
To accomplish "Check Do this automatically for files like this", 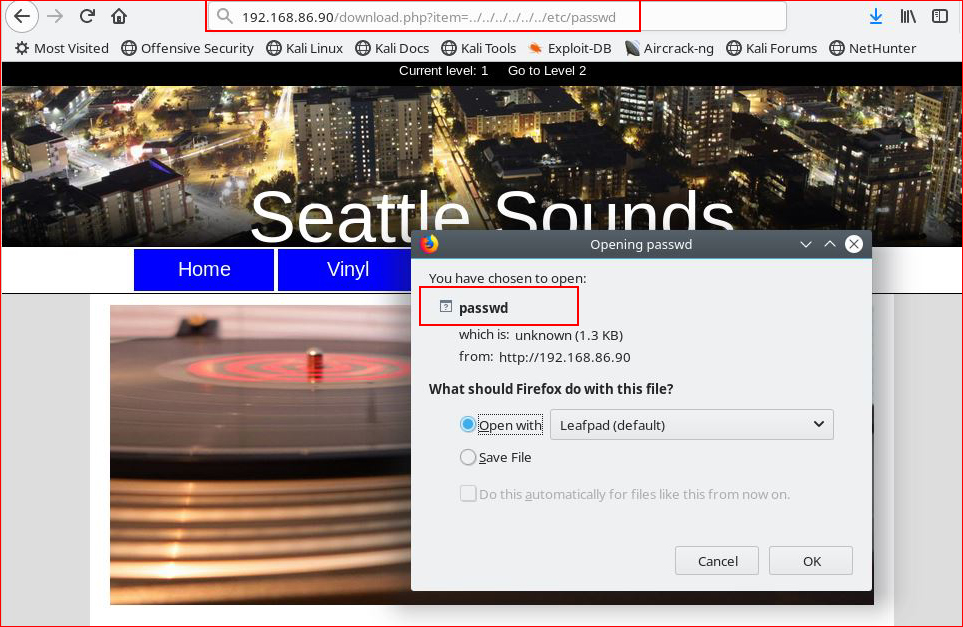I will [468, 494].
